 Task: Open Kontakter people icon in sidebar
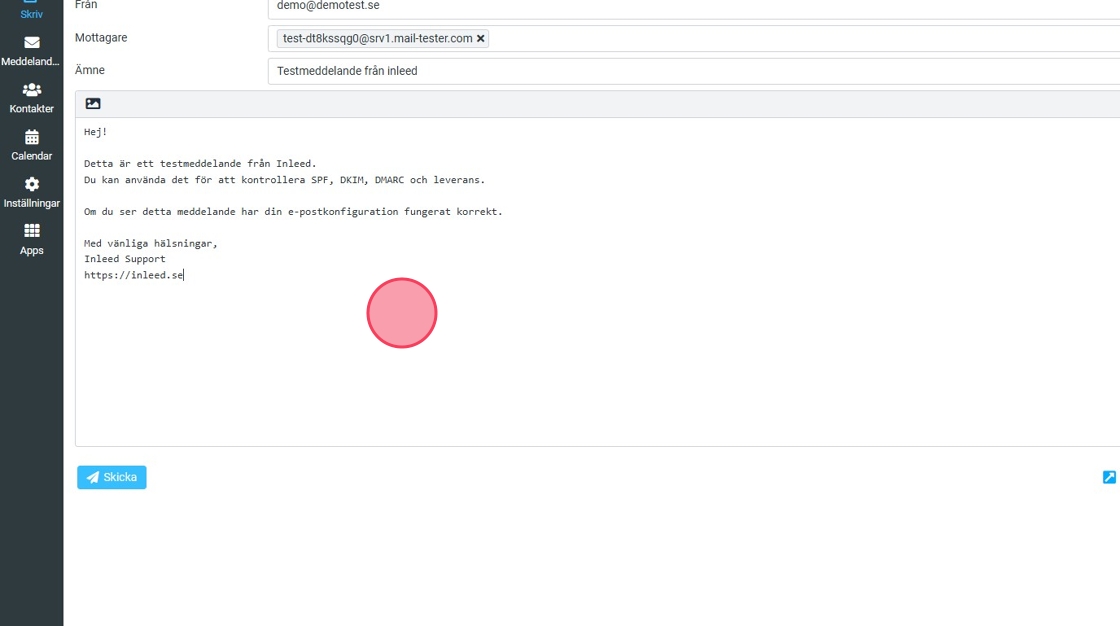tap(32, 90)
